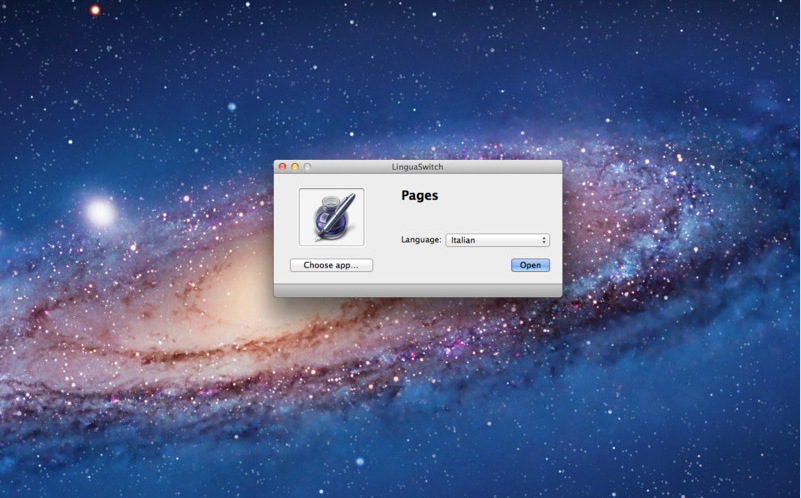Click the Pages app icon well
The height and width of the screenshot is (498, 801).
coord(332,217)
